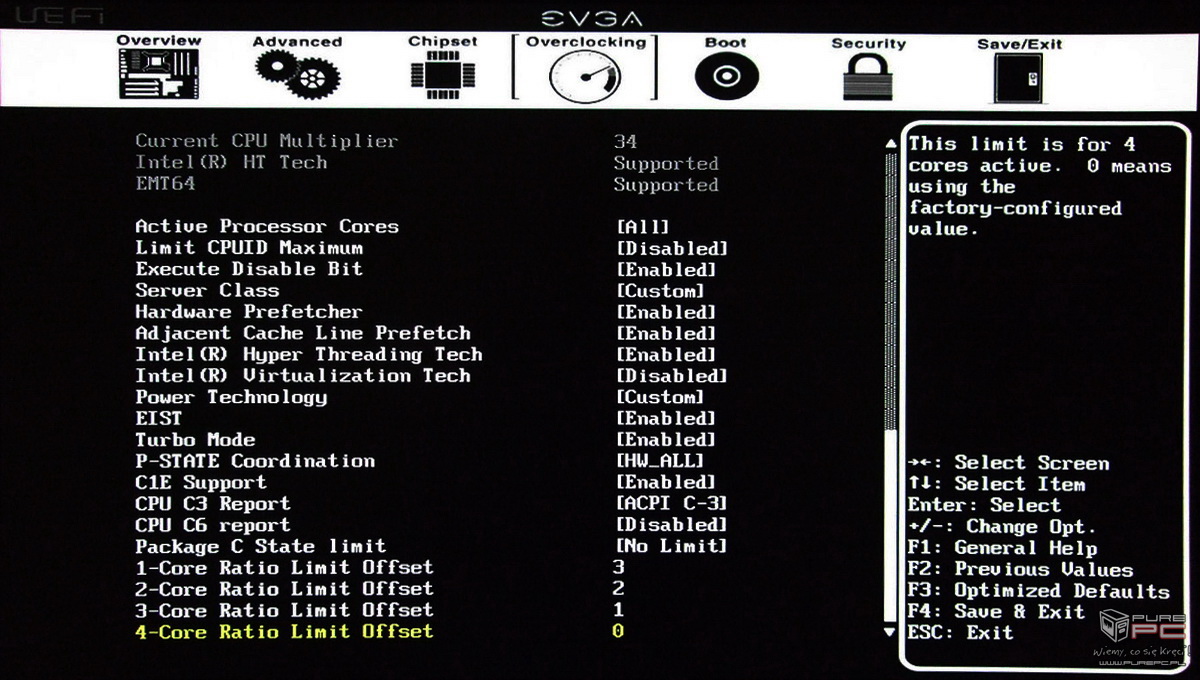
Task: Select the C1E Support label
Action: click(201, 482)
